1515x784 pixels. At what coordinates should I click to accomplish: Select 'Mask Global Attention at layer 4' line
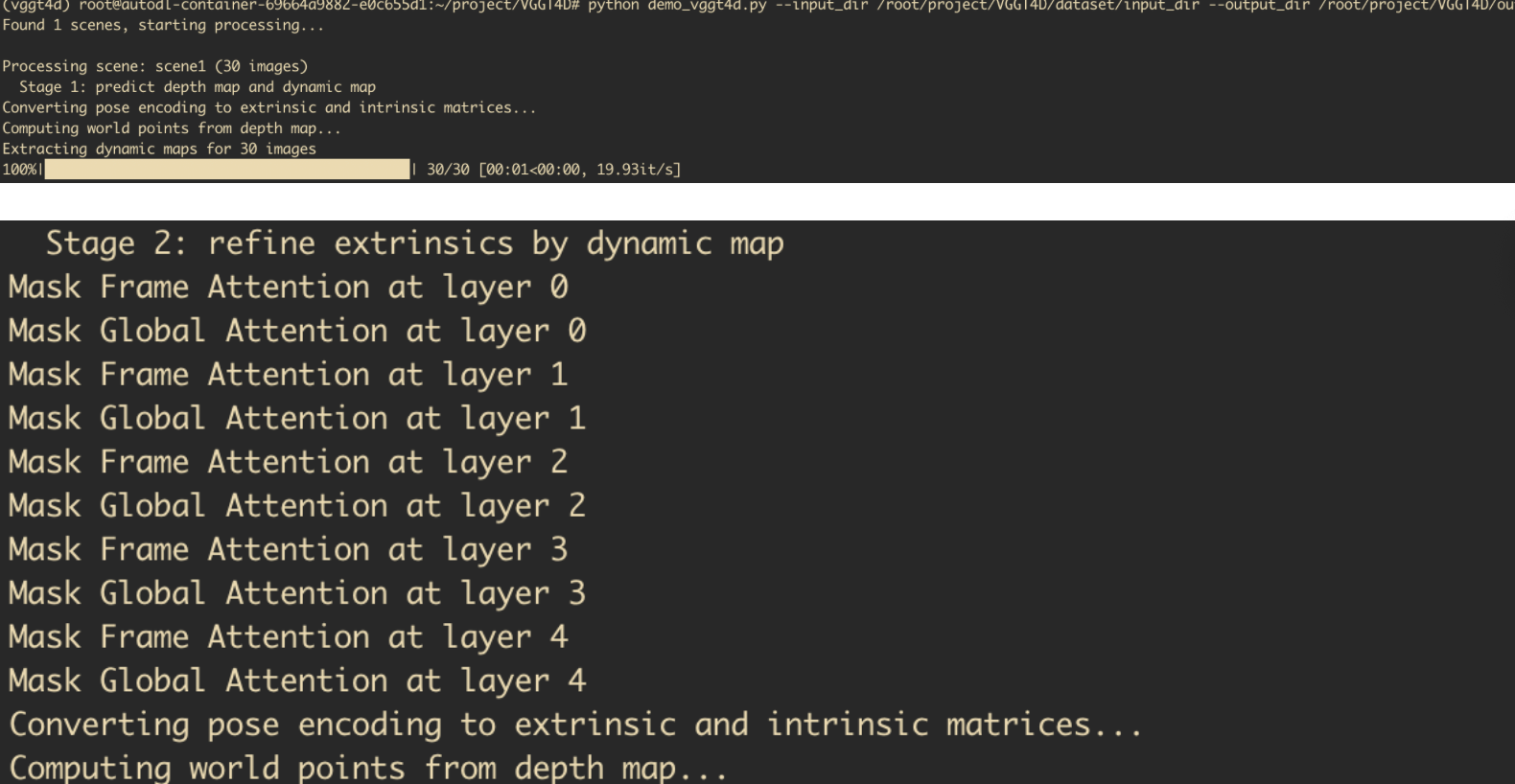click(x=297, y=681)
